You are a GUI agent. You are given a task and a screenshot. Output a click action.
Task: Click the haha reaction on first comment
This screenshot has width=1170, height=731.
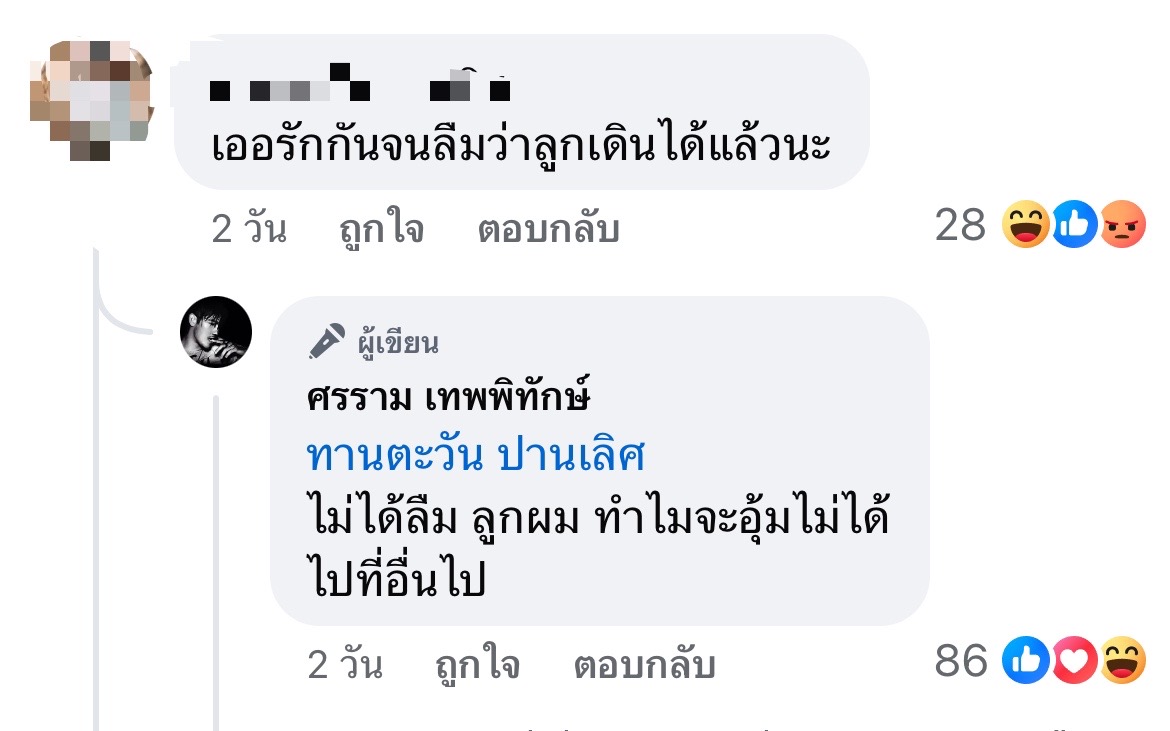click(x=1025, y=224)
